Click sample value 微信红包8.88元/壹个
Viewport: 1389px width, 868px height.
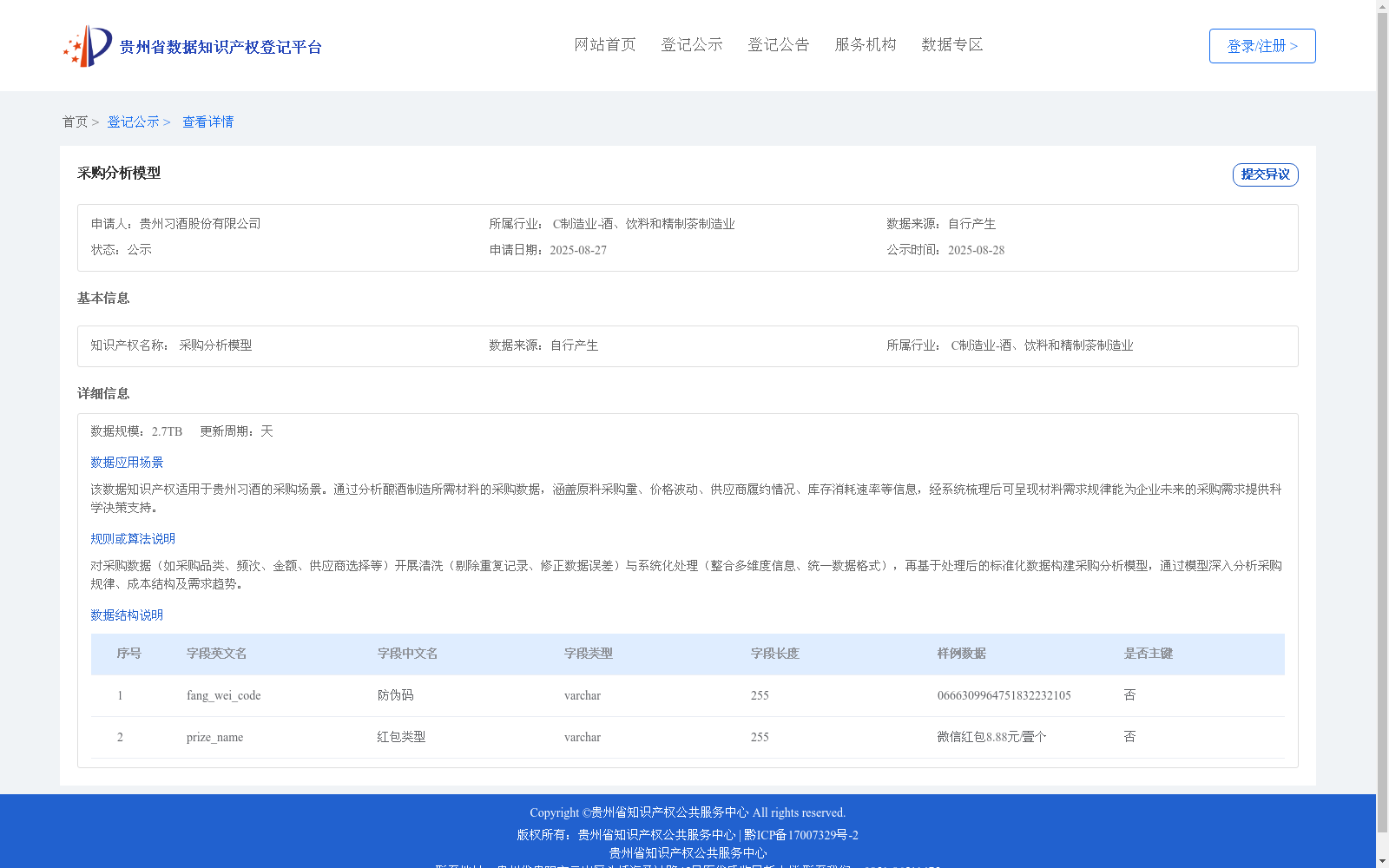tap(992, 737)
